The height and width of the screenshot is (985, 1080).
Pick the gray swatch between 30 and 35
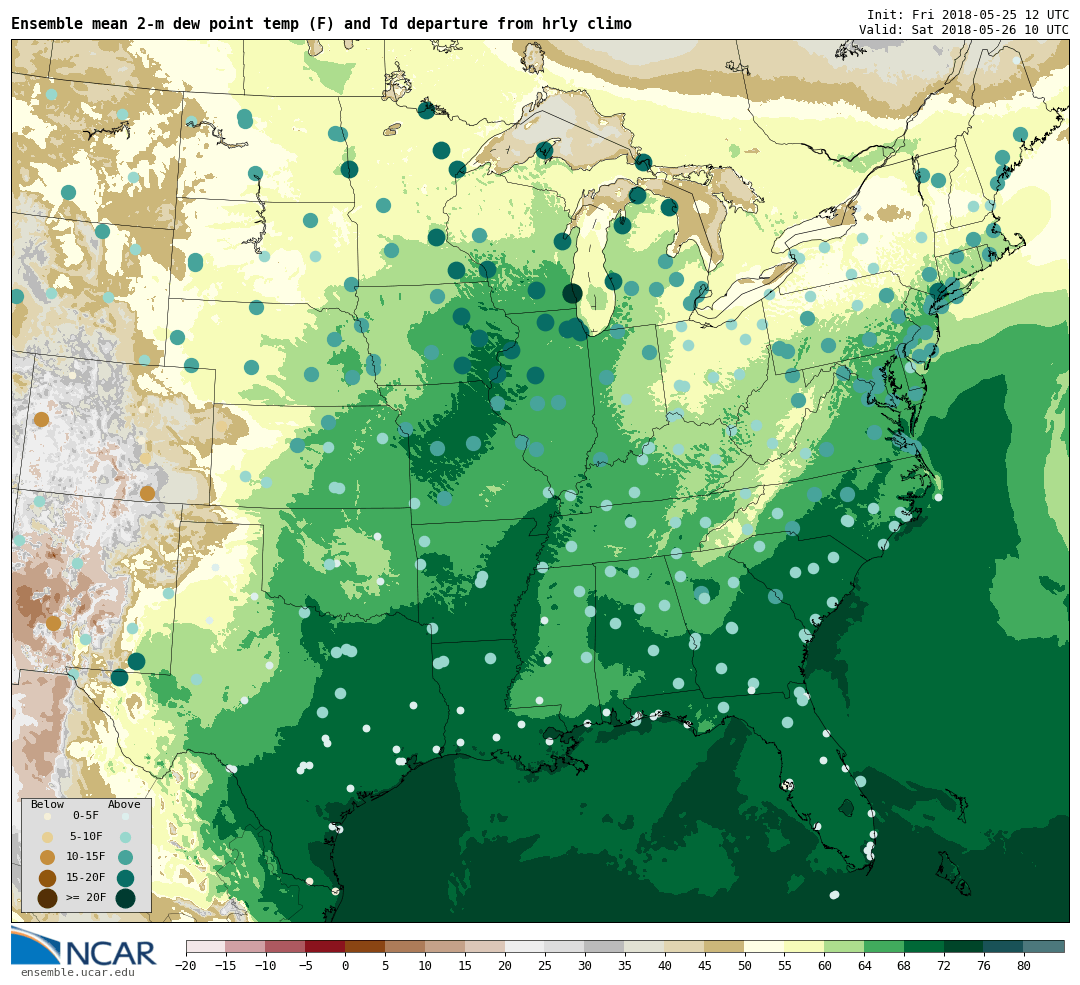pos(605,946)
